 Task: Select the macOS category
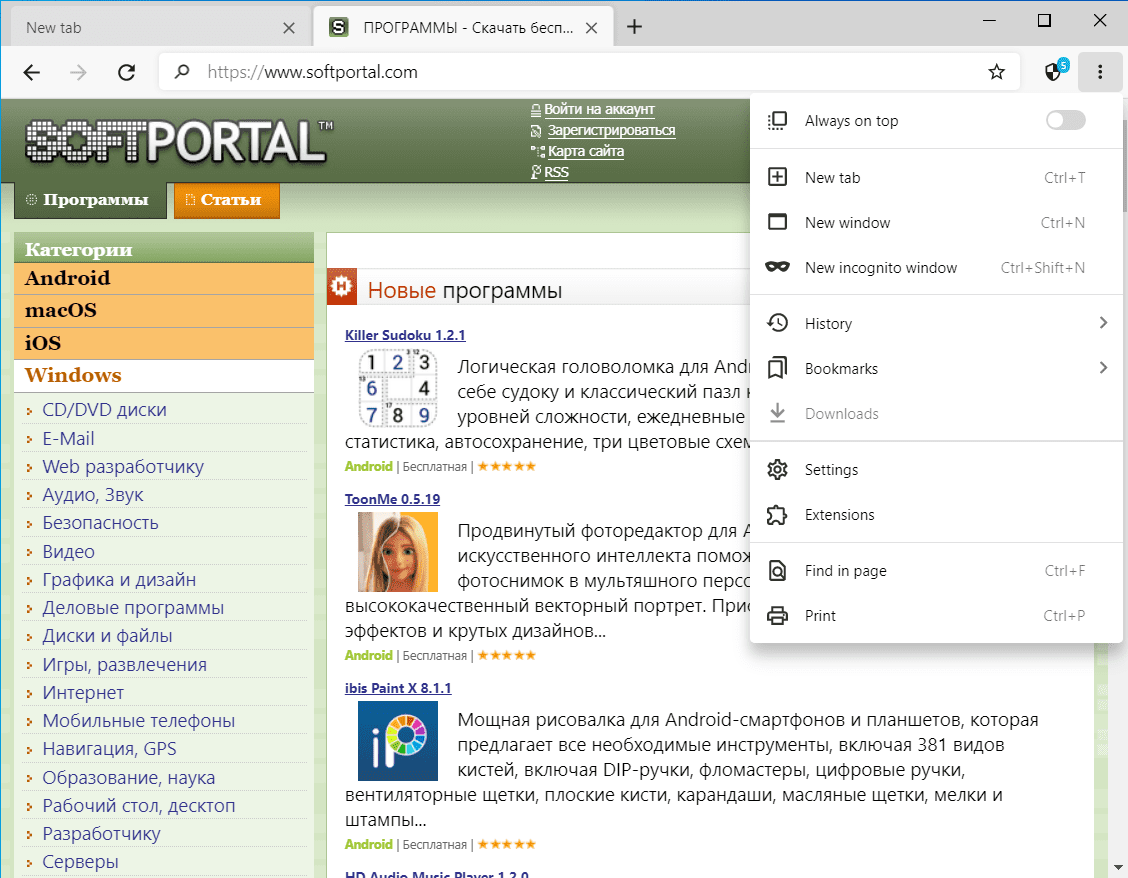pyautogui.click(x=164, y=311)
